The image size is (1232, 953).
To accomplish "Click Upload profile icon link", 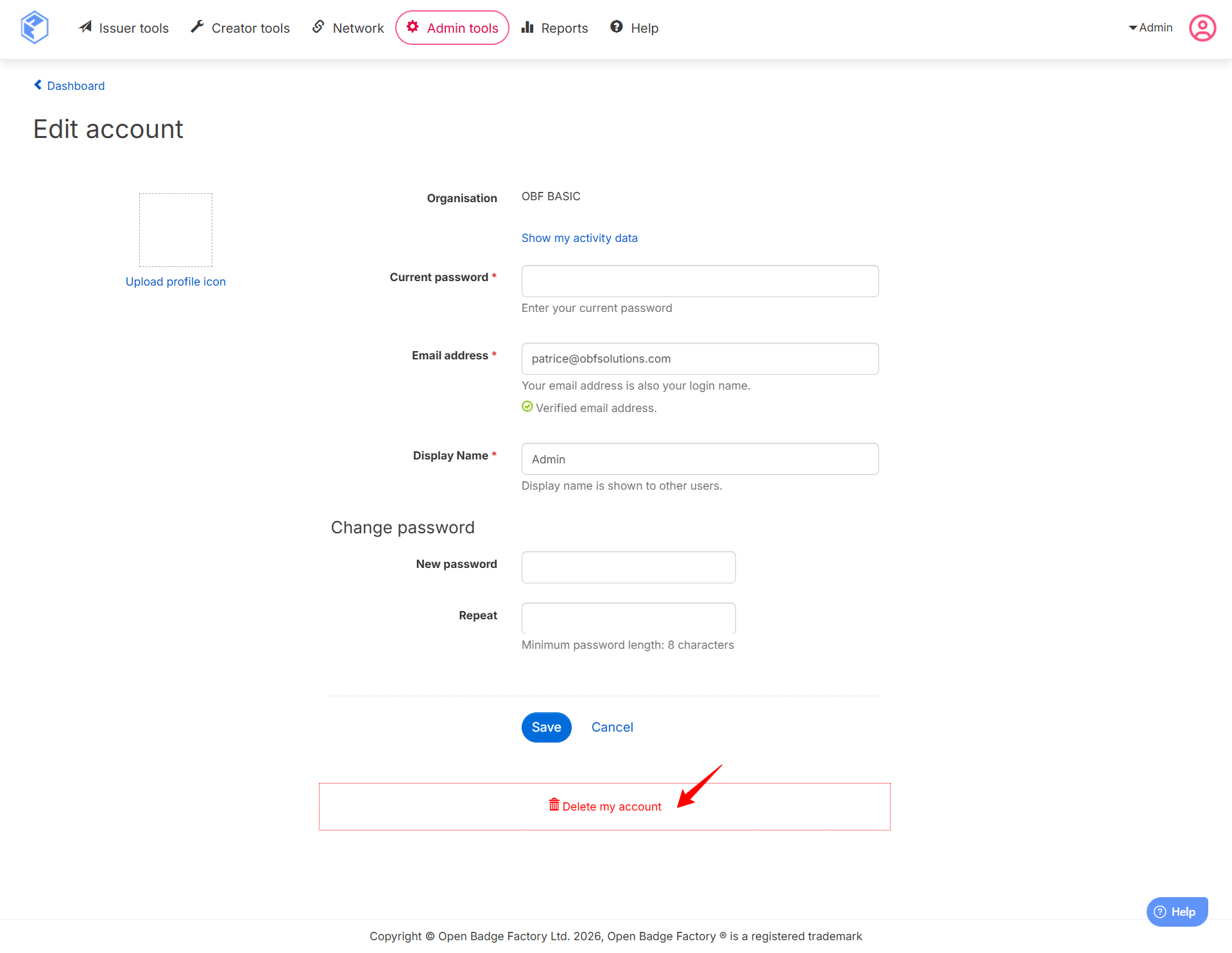I will pyautogui.click(x=175, y=282).
